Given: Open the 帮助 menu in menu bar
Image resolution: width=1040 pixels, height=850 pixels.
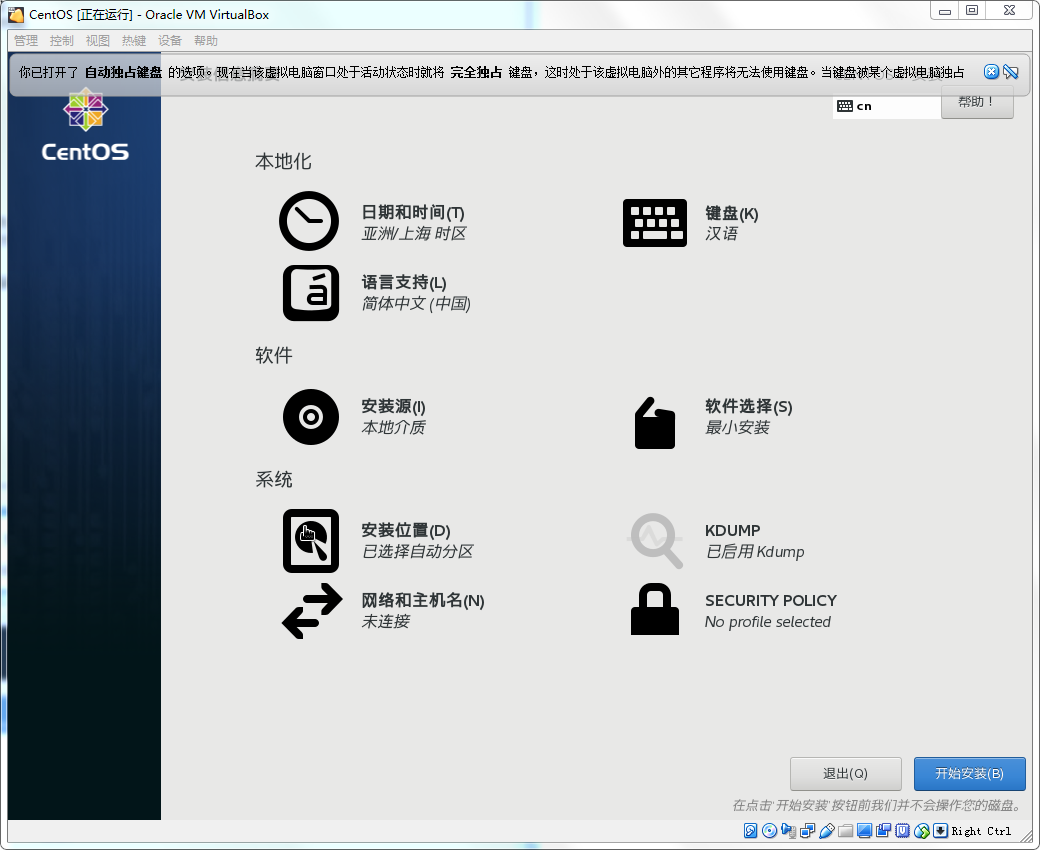Looking at the screenshot, I should click(206, 40).
